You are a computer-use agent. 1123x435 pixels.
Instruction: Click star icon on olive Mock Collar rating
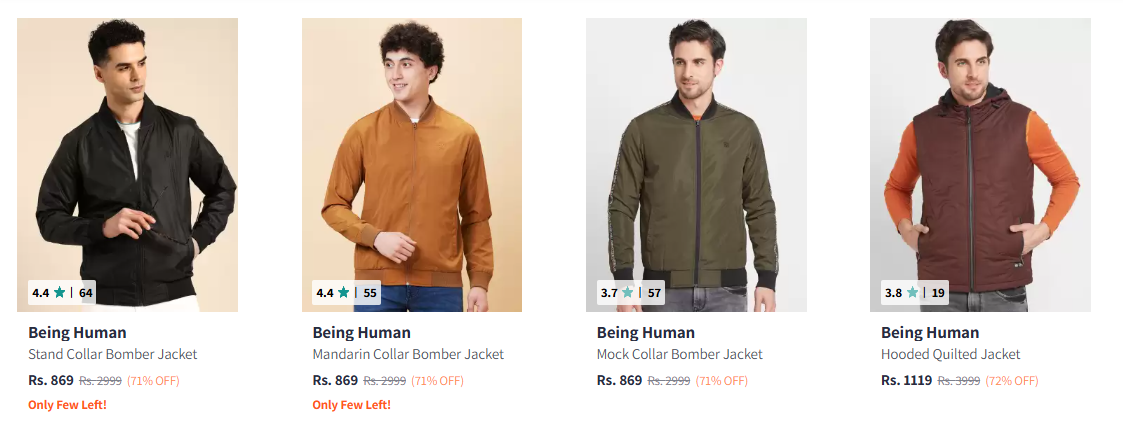click(x=628, y=293)
